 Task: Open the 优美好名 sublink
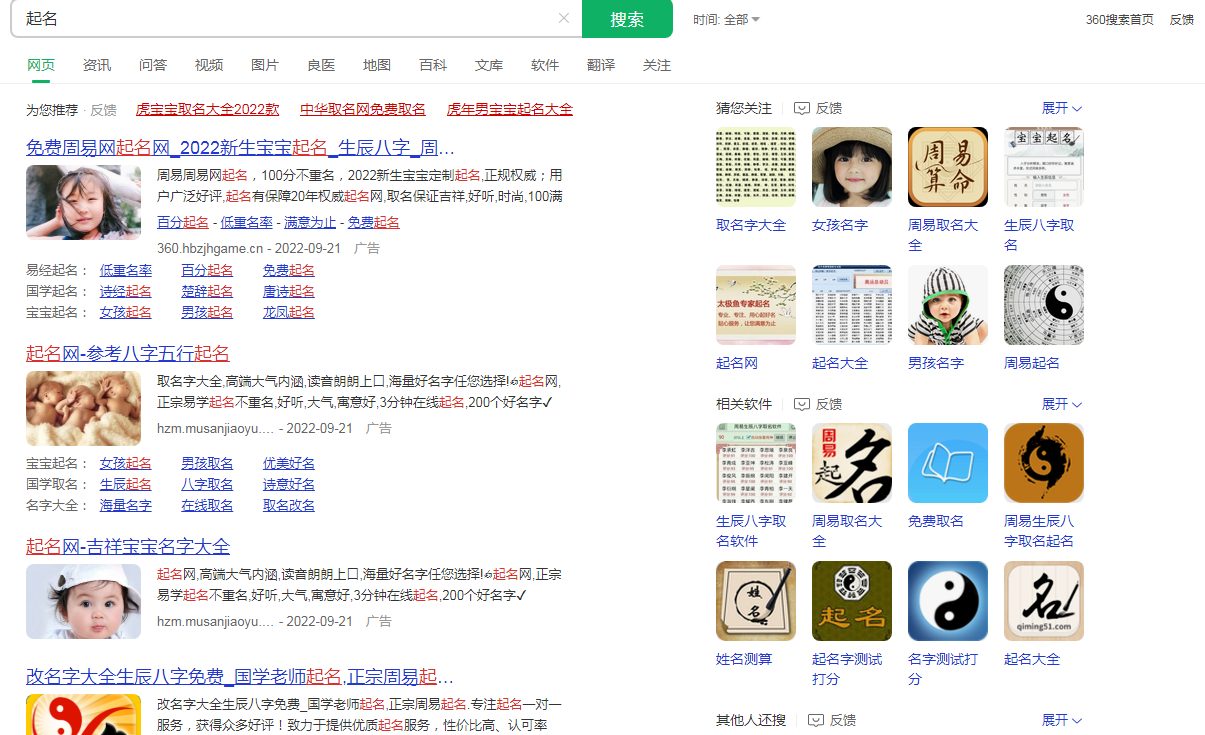289,463
